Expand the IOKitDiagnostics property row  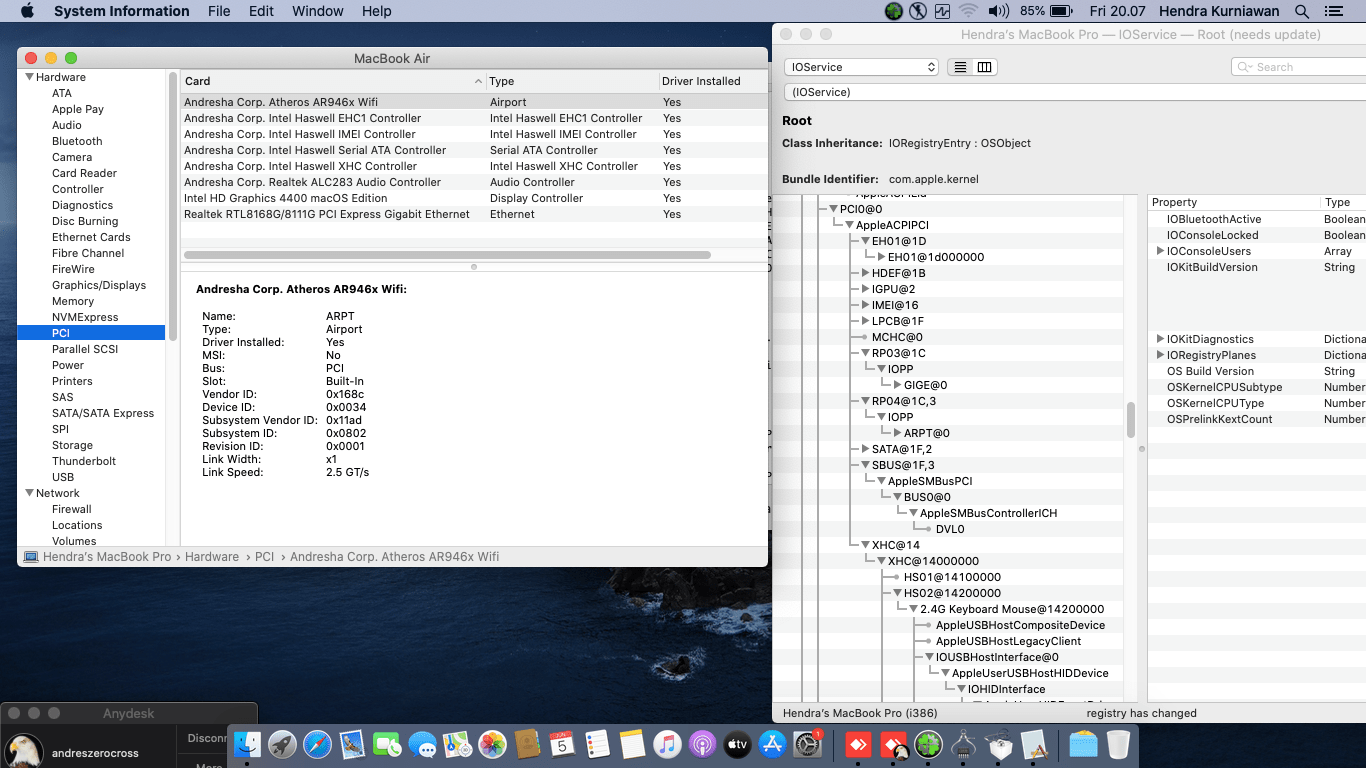point(1160,339)
